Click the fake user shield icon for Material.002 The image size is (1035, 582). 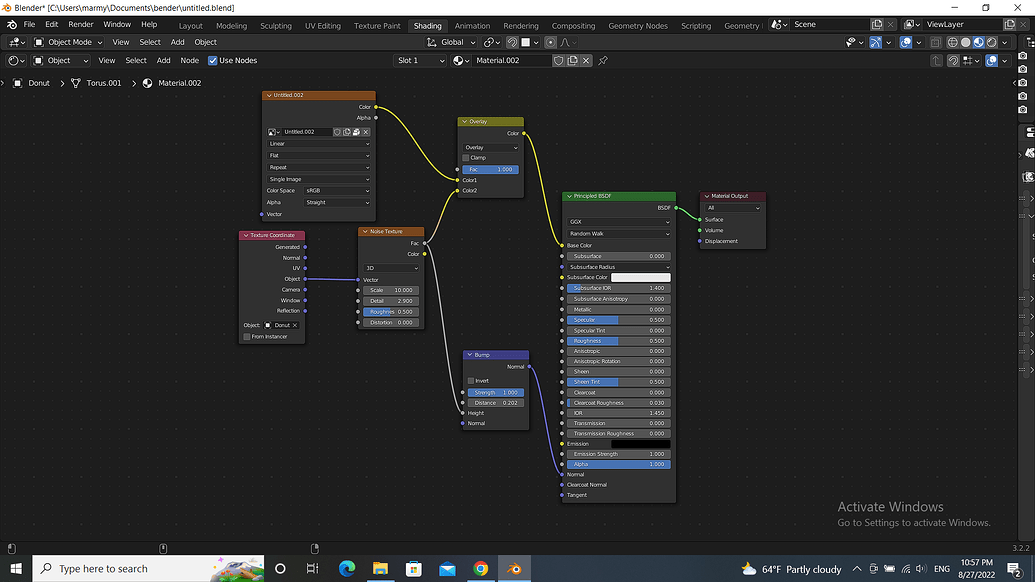(559, 61)
